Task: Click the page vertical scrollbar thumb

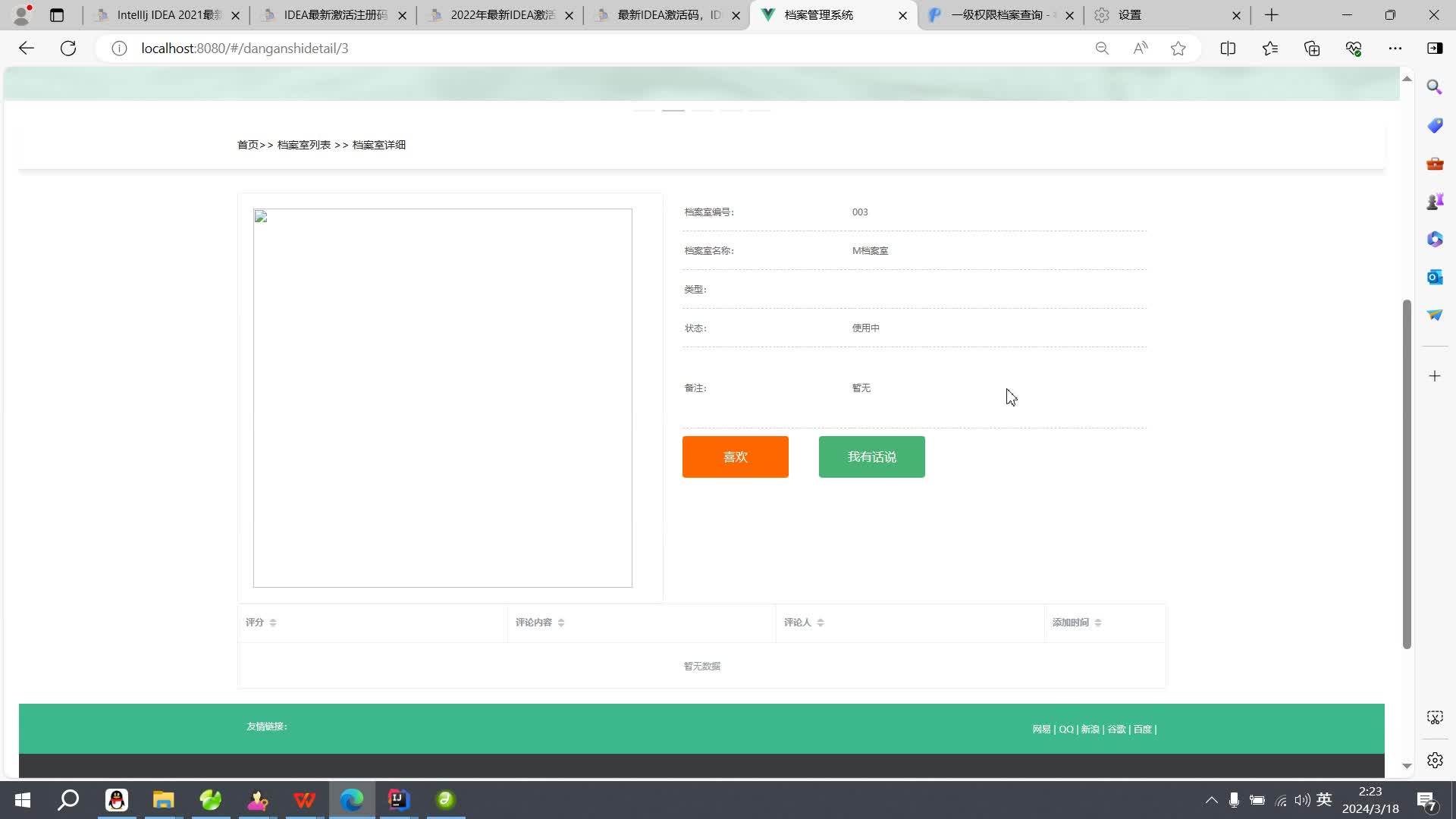Action: point(1406,474)
